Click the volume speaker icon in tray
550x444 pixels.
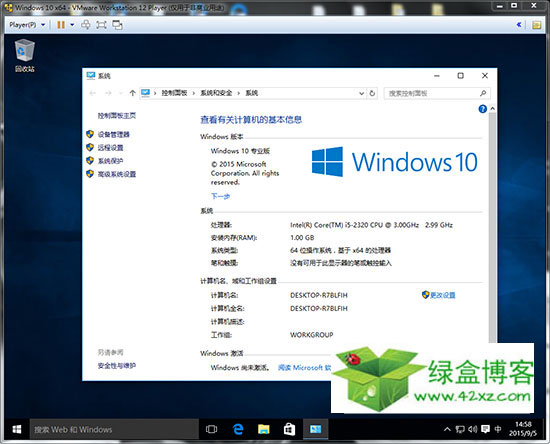coord(472,429)
